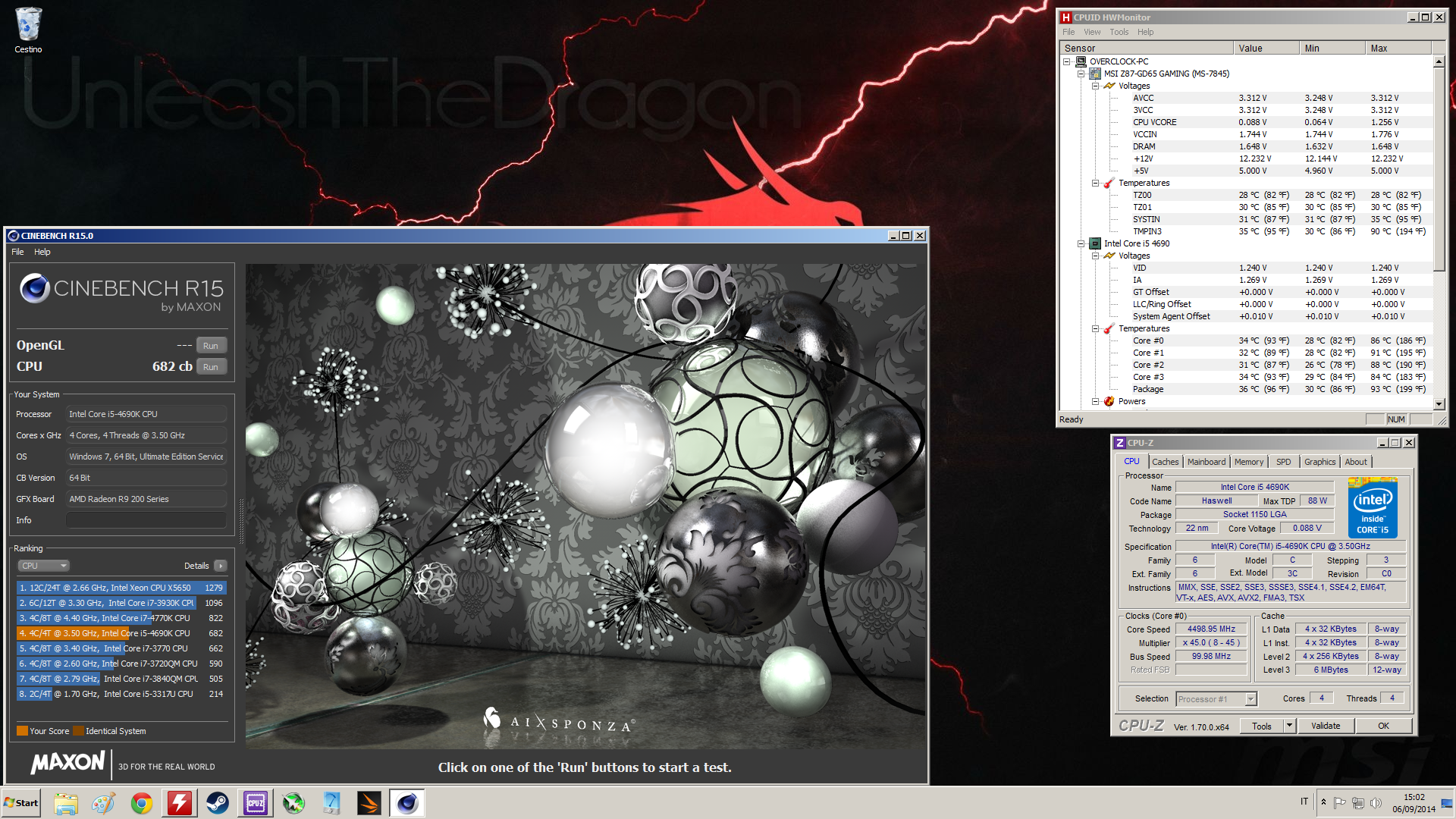Screen dimensions: 1456x819
Task: Open the red lightning HWMonitor taskbar icon
Action: click(x=180, y=803)
